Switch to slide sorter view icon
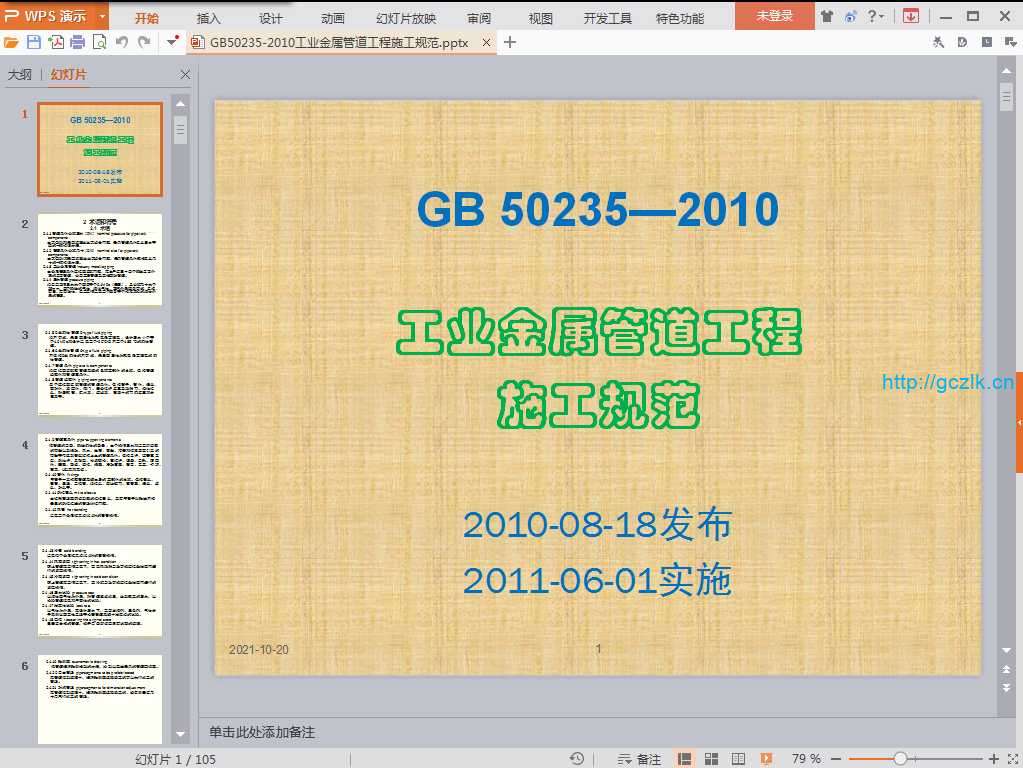1023x768 pixels. pyautogui.click(x=711, y=759)
